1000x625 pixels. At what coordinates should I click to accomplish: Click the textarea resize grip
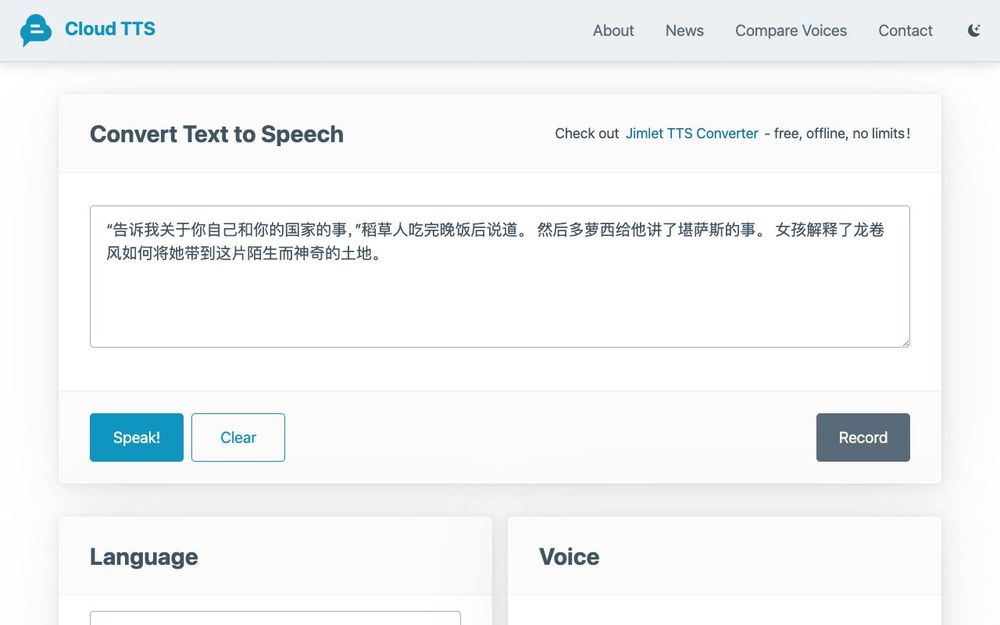[x=906, y=343]
